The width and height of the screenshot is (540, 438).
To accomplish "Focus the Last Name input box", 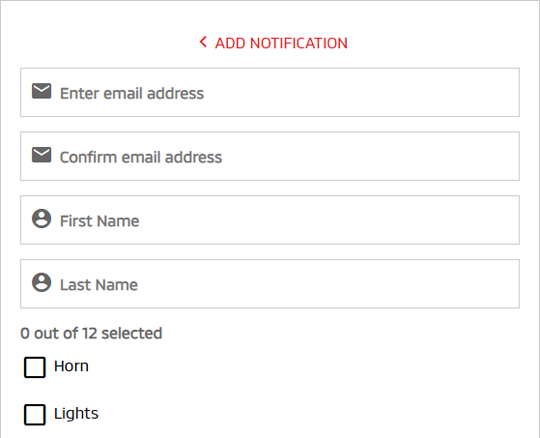I will pyautogui.click(x=270, y=284).
